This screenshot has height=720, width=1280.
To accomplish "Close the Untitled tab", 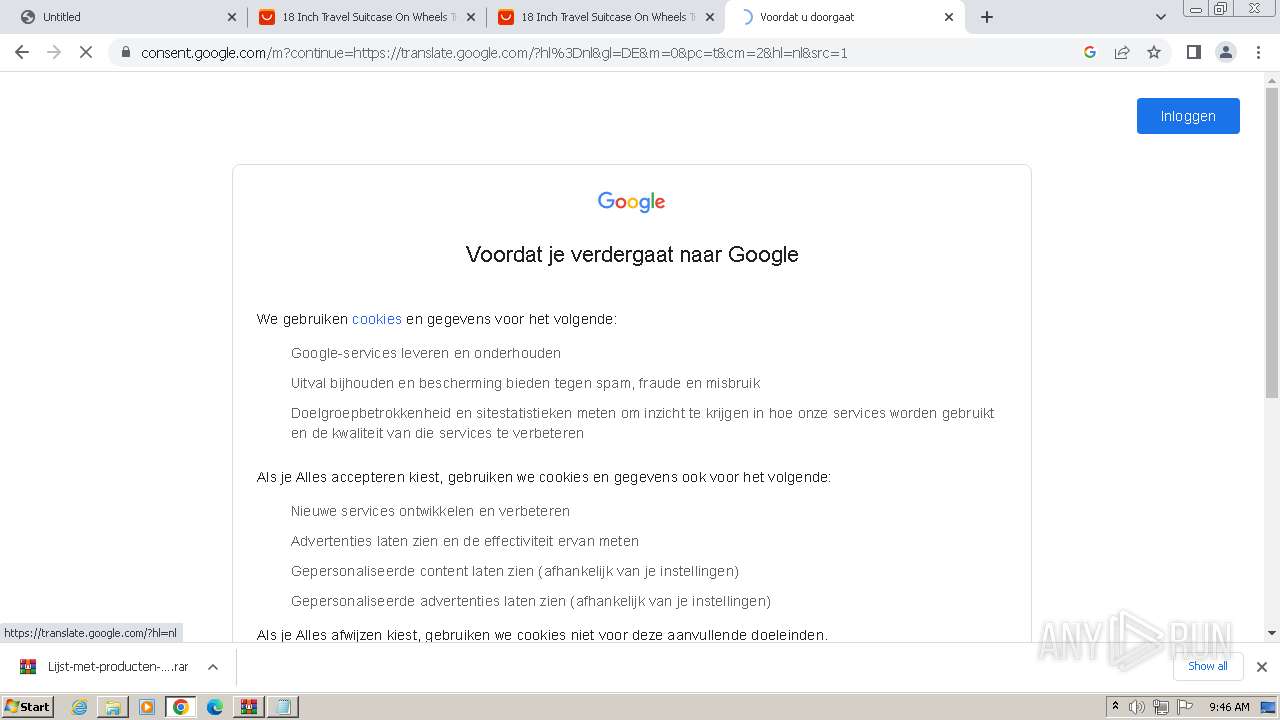I will click(232, 17).
